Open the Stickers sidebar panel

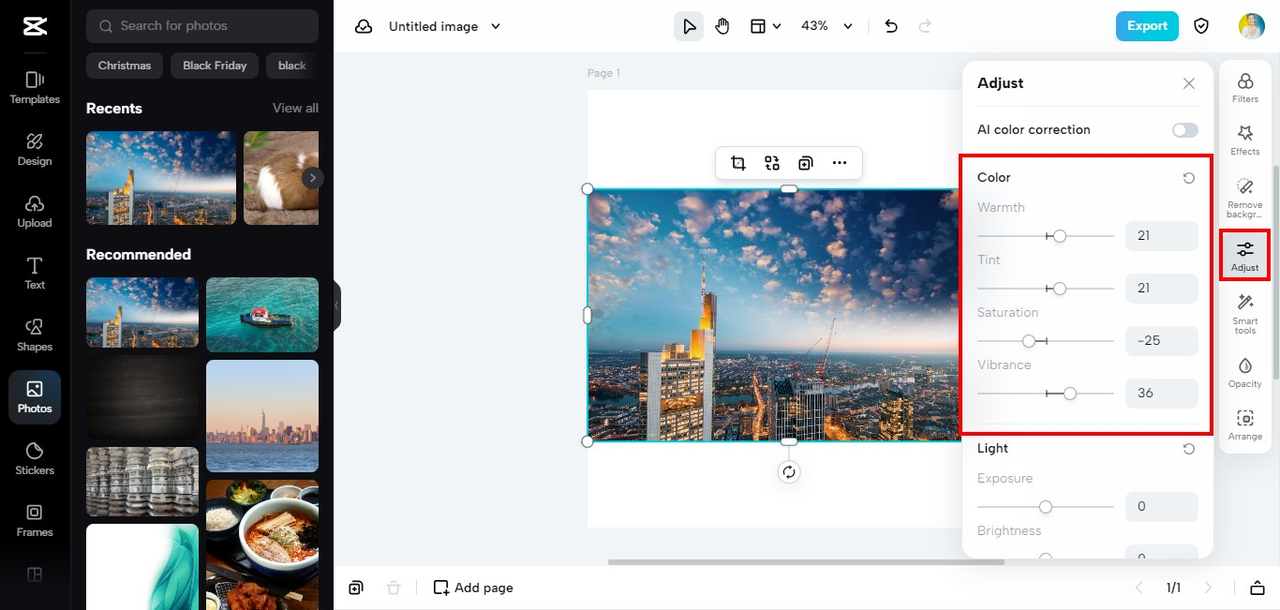coord(34,459)
